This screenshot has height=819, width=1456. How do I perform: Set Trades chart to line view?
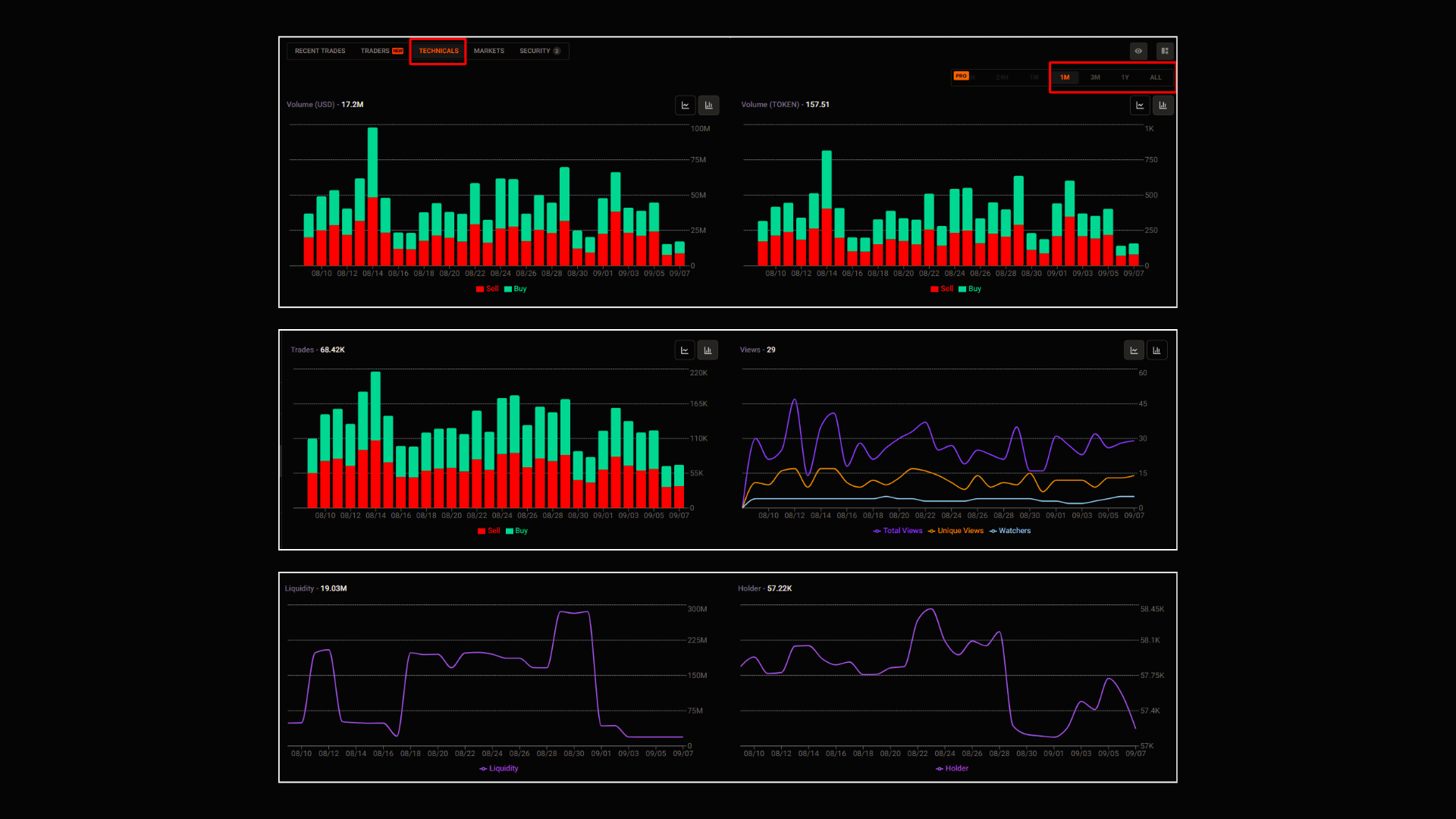[685, 350]
